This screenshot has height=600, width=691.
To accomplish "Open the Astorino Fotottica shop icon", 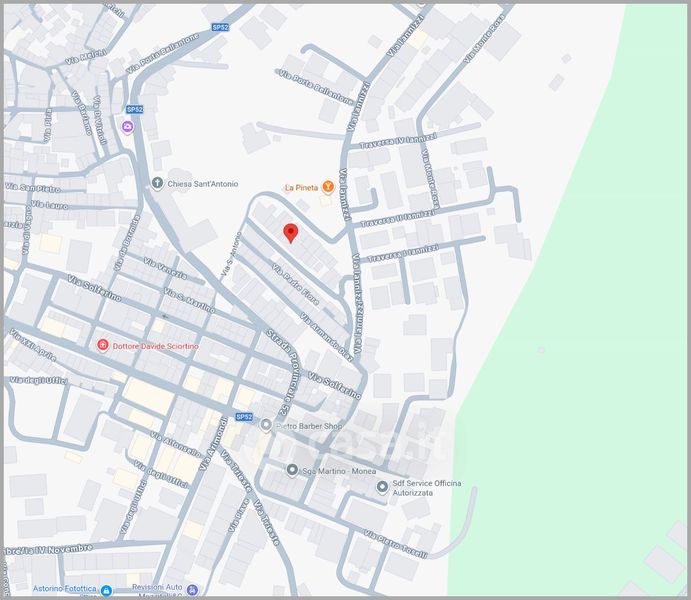I will point(106,590).
